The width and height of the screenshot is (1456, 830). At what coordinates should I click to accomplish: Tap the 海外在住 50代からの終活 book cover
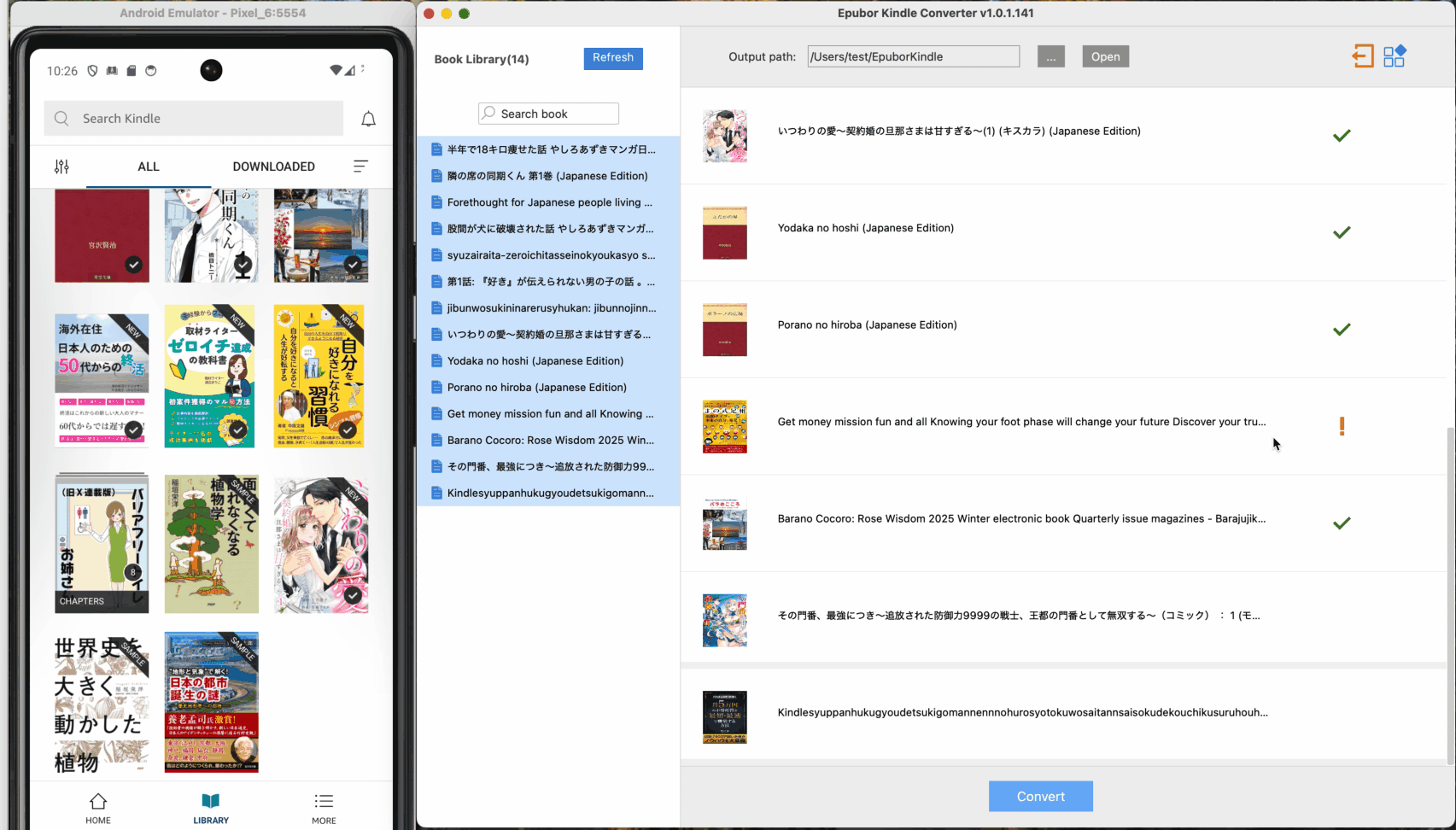coord(102,380)
